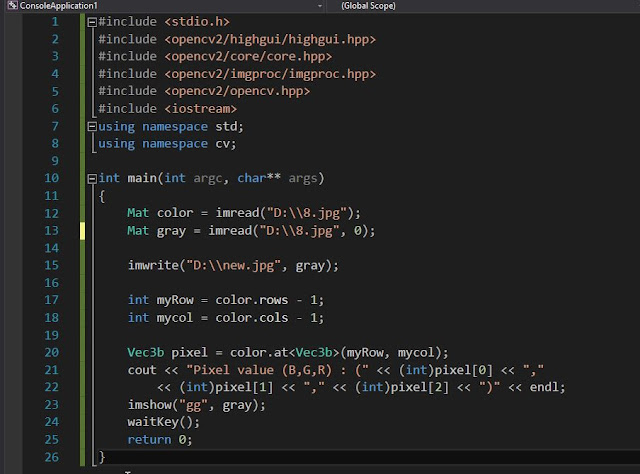Click line number 20 in the gutter
Viewport: 640px width, 474px height.
click(x=51, y=352)
